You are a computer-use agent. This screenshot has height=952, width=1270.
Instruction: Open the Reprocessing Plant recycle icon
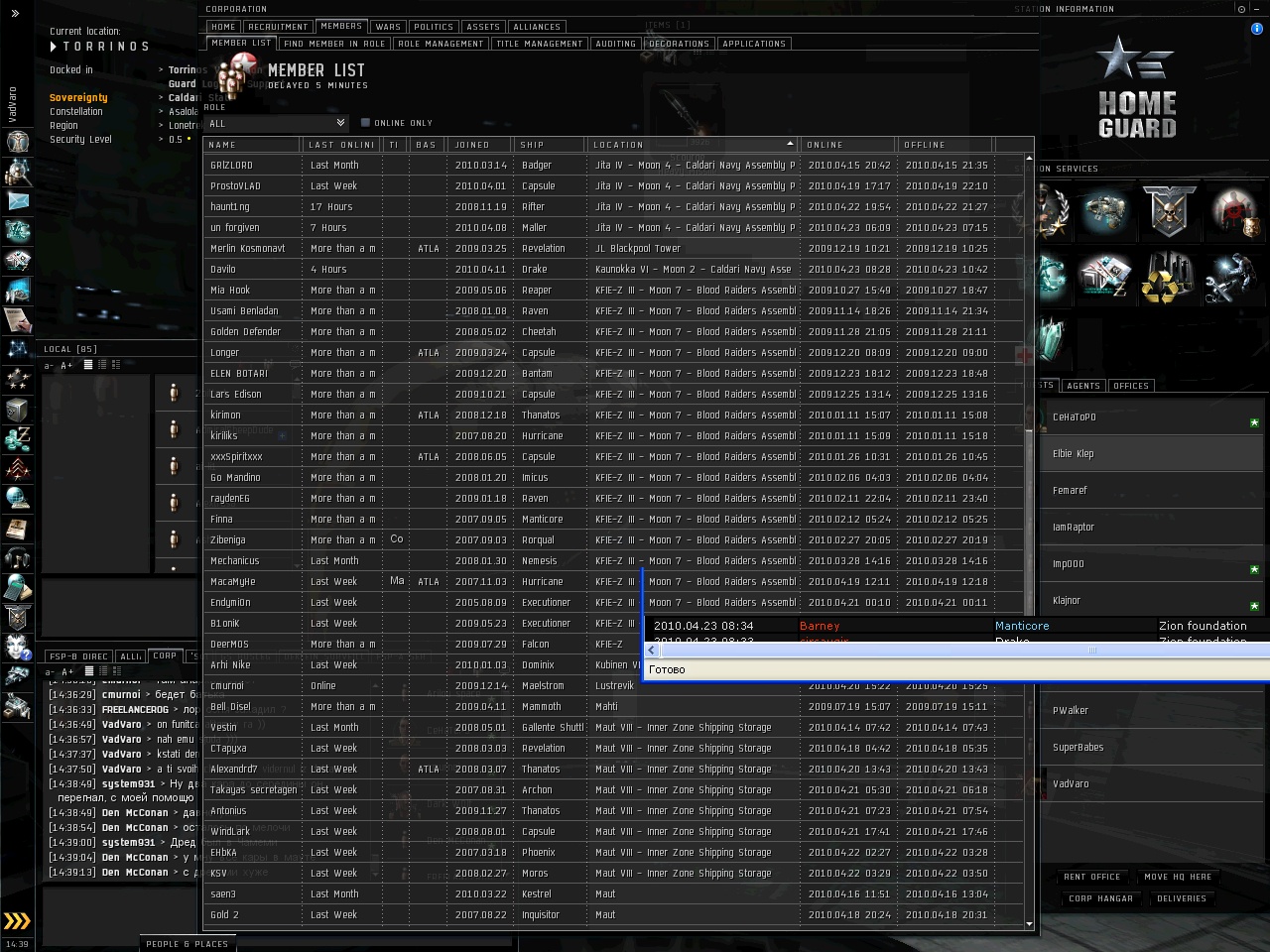(1169, 278)
